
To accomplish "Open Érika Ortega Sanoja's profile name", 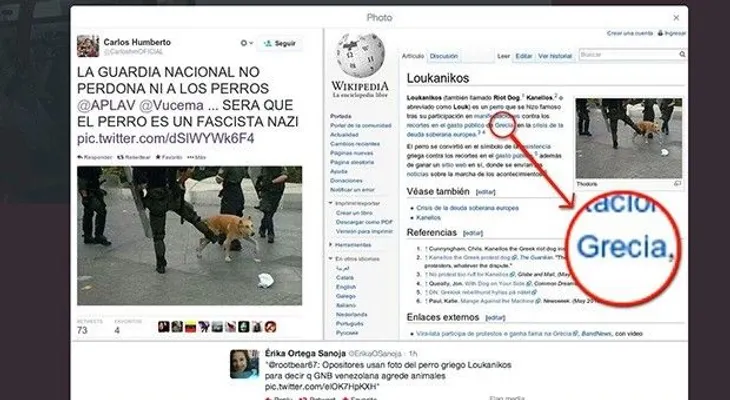I will [x=305, y=353].
